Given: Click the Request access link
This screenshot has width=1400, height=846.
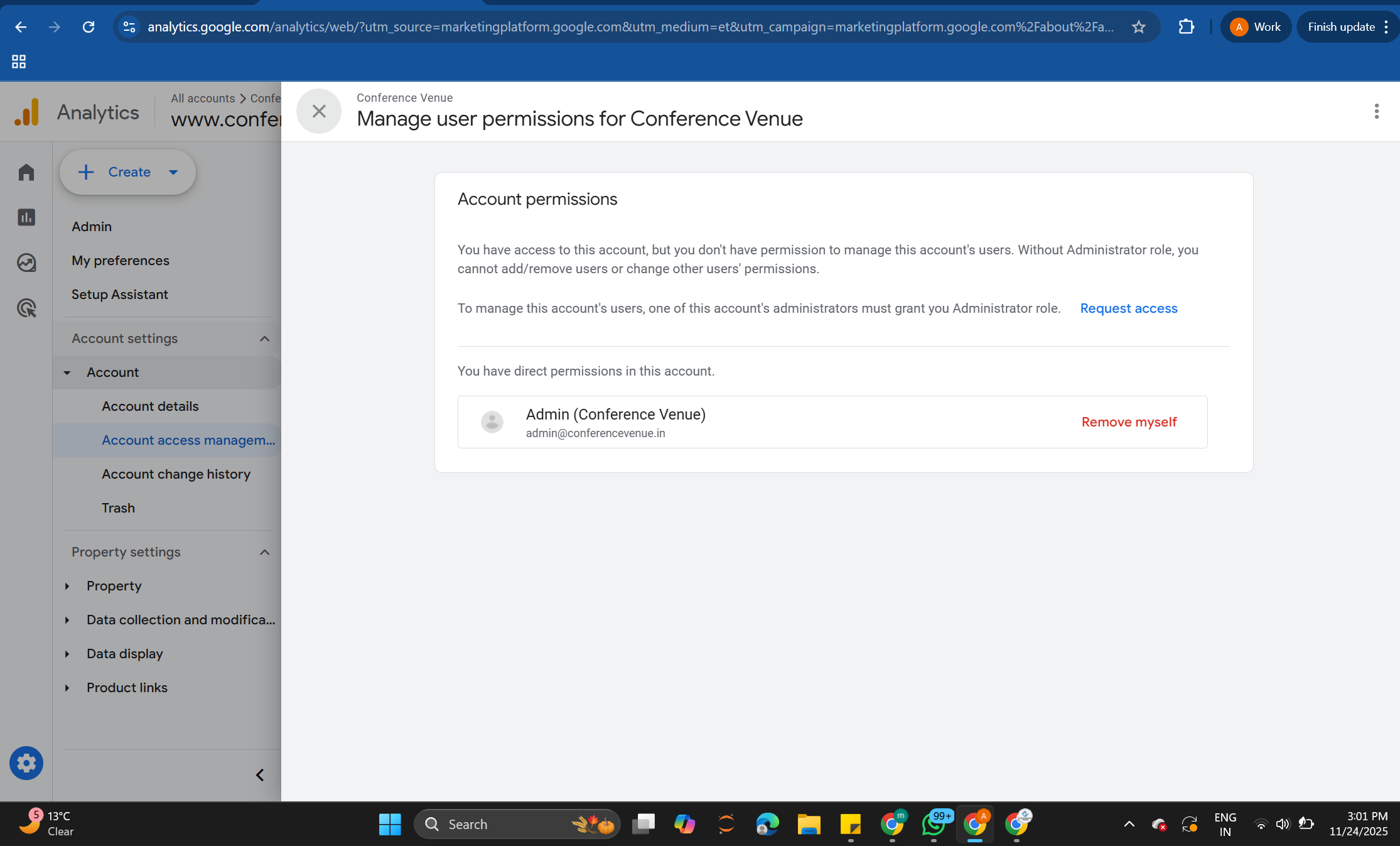Looking at the screenshot, I should tap(1128, 308).
